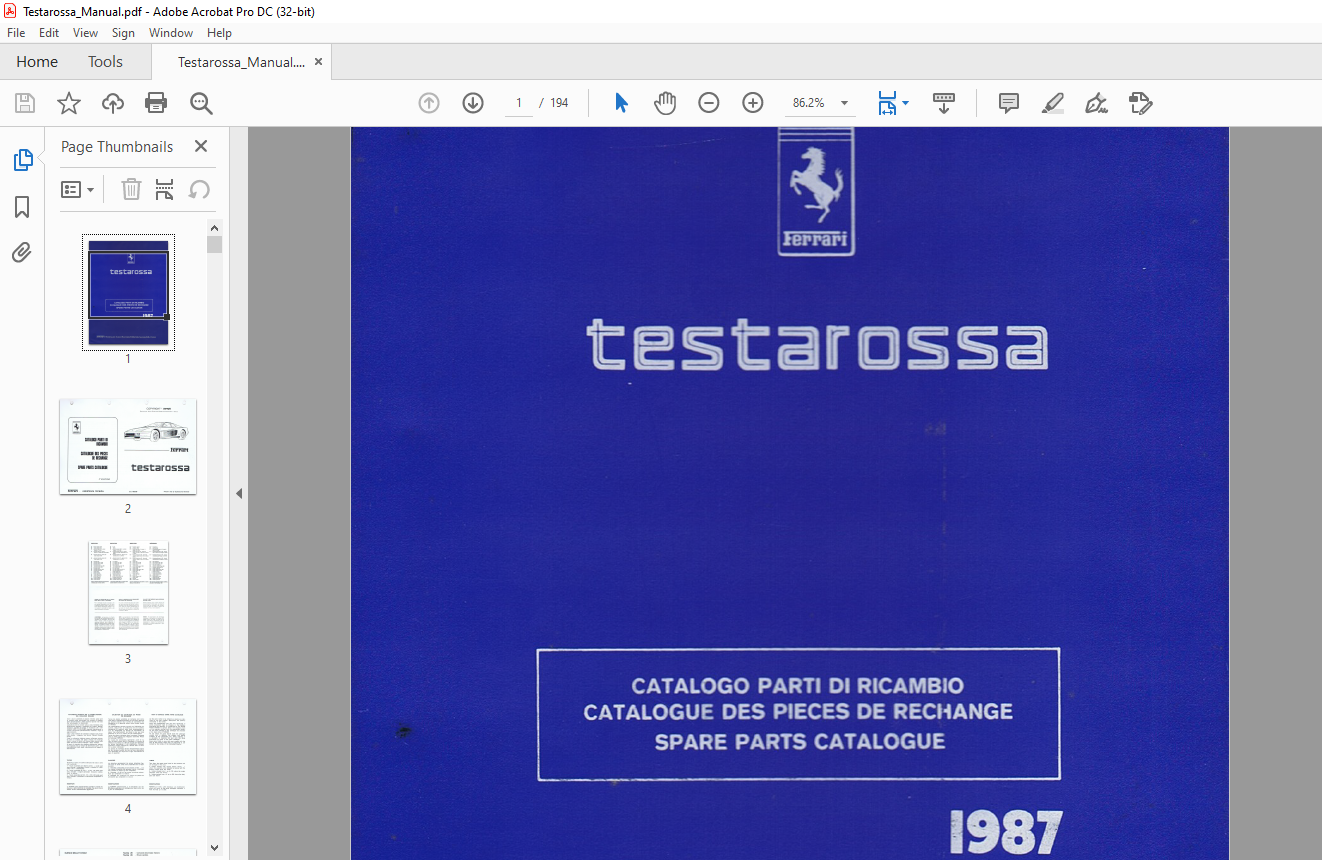Open the Help menu
Image resolution: width=1322 pixels, height=860 pixels.
click(219, 33)
